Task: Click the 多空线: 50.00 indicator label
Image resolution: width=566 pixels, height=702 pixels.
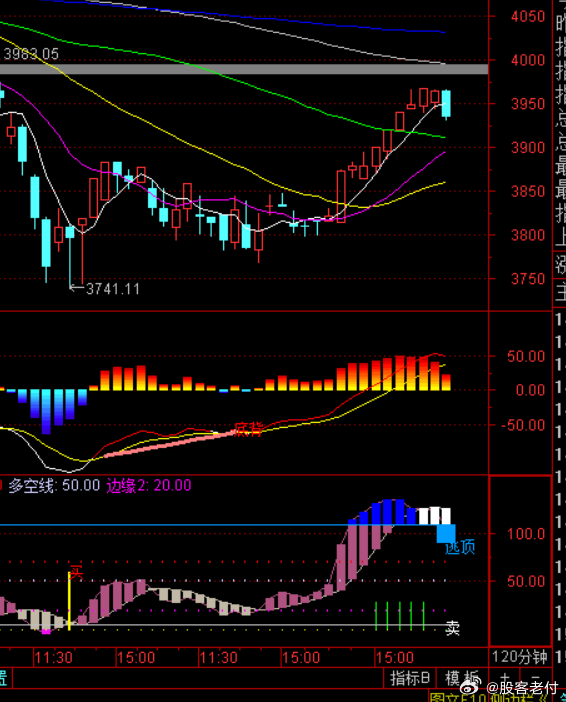Action: coord(54,485)
